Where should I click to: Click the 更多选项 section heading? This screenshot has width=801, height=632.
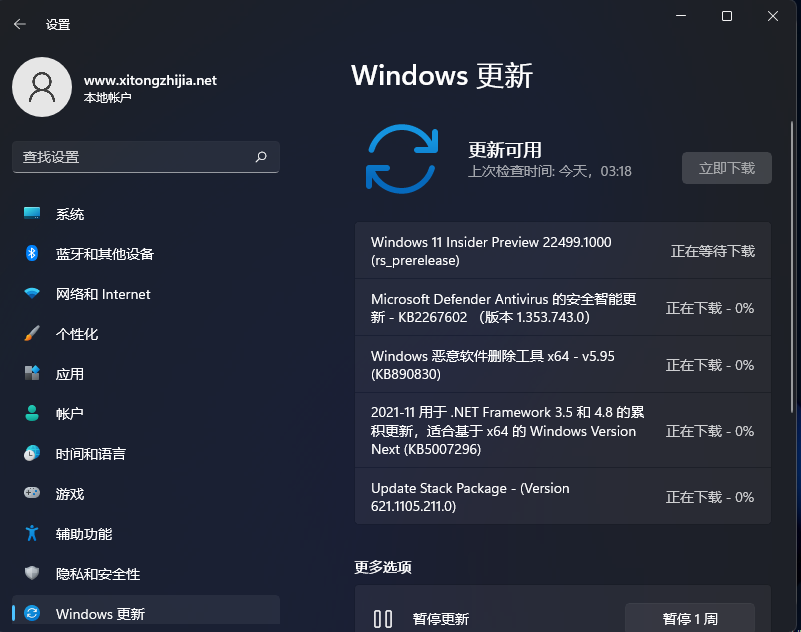point(383,567)
